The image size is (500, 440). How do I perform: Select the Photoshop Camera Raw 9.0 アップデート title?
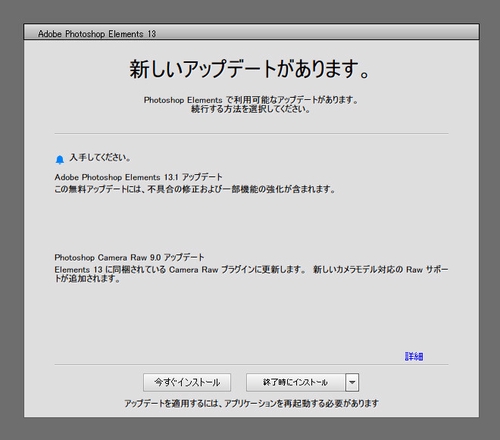tap(129, 257)
